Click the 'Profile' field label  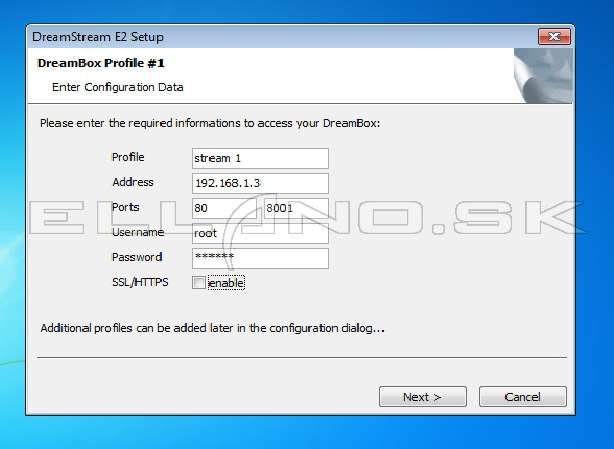[x=128, y=157]
